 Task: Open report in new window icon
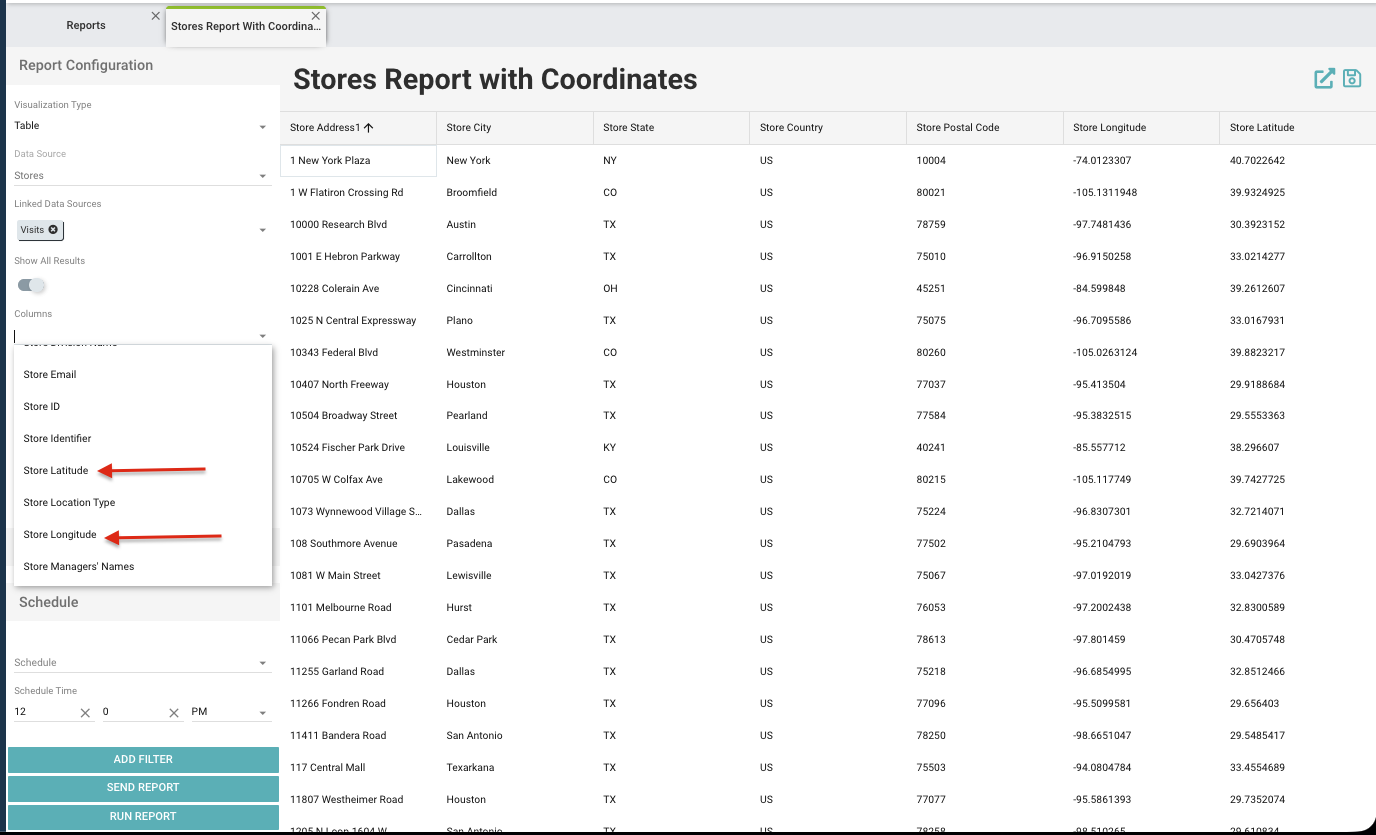click(1324, 79)
